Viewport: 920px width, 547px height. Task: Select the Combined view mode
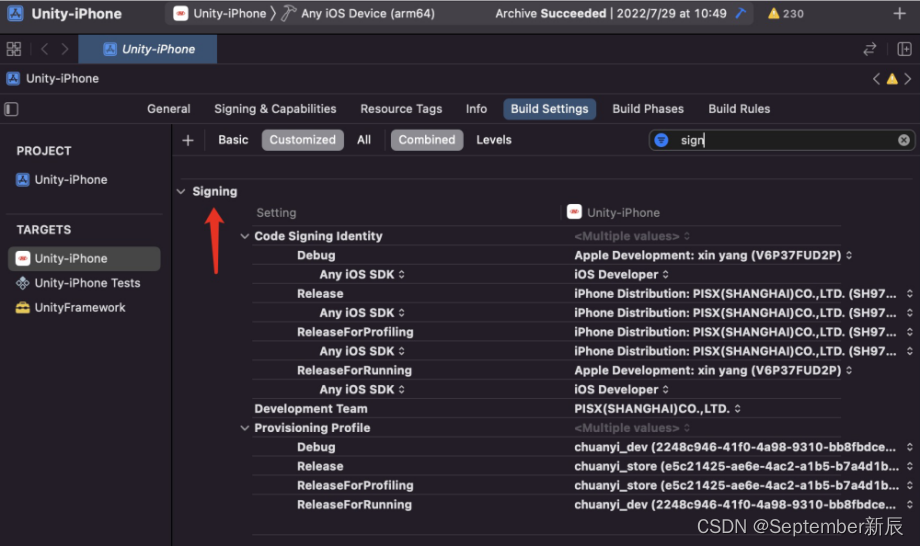427,140
